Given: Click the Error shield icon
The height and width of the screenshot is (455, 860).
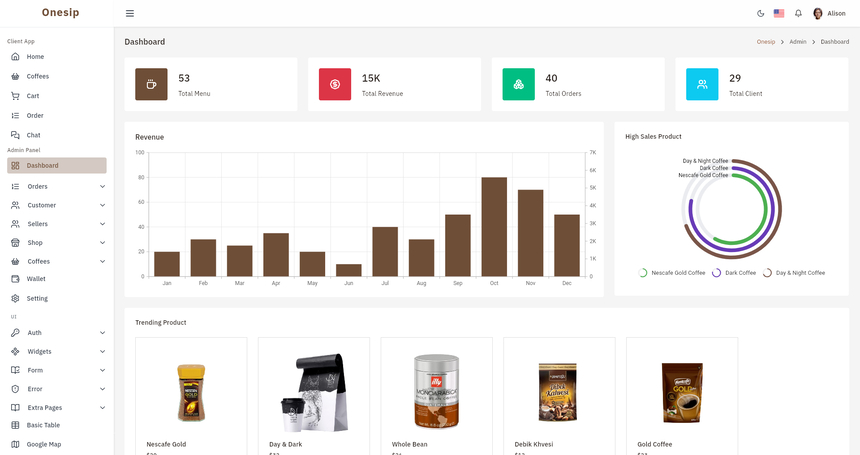Looking at the screenshot, I should tap(15, 389).
